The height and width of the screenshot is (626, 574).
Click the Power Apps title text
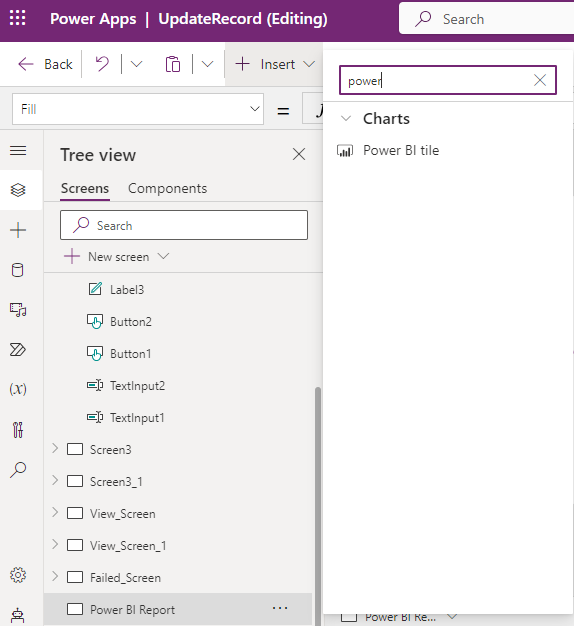[93, 19]
